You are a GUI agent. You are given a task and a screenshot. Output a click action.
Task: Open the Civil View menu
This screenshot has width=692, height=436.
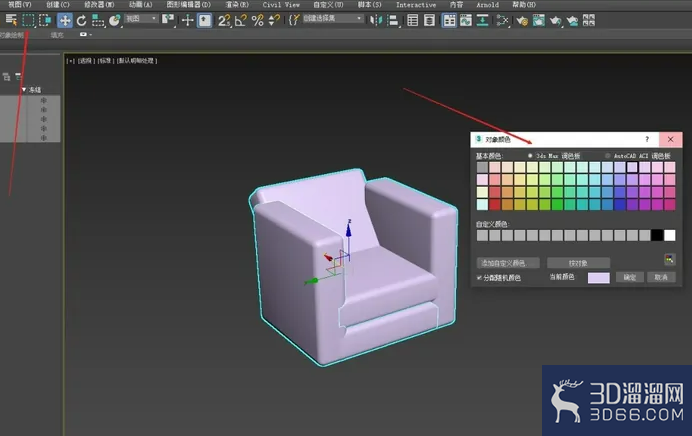(x=281, y=4)
